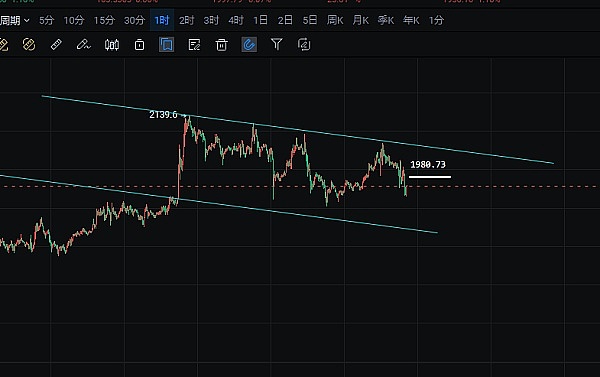Click the 2139.6 high price label
Viewport: 600px width, 377px height.
coord(163,114)
